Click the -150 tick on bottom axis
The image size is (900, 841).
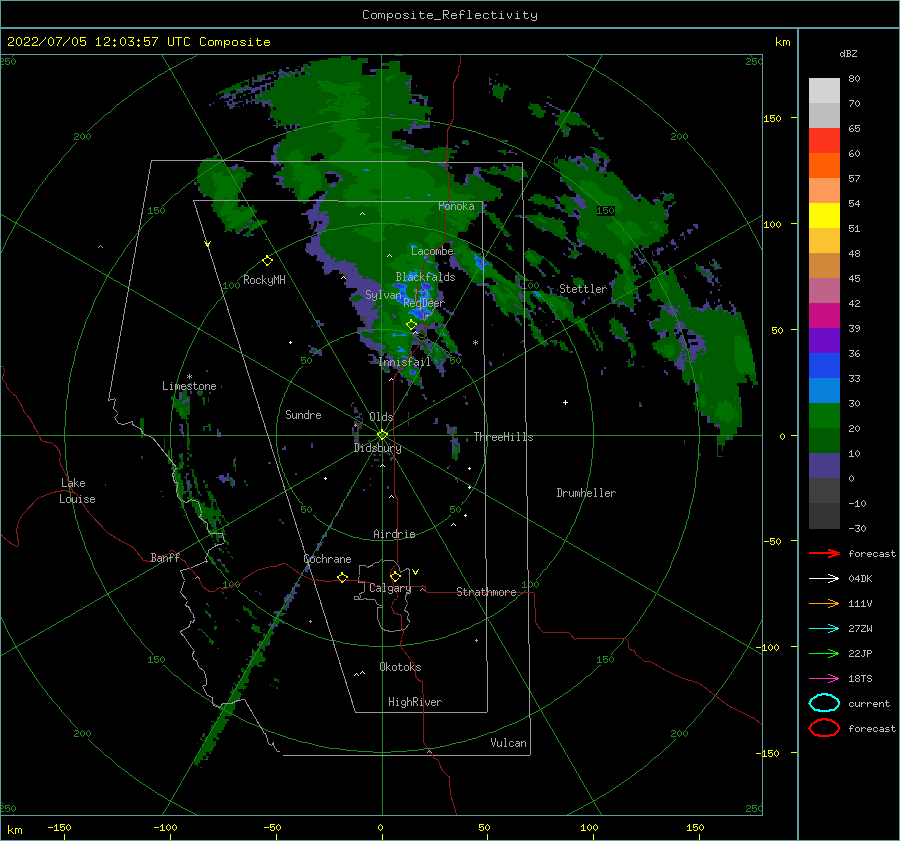[x=59, y=827]
